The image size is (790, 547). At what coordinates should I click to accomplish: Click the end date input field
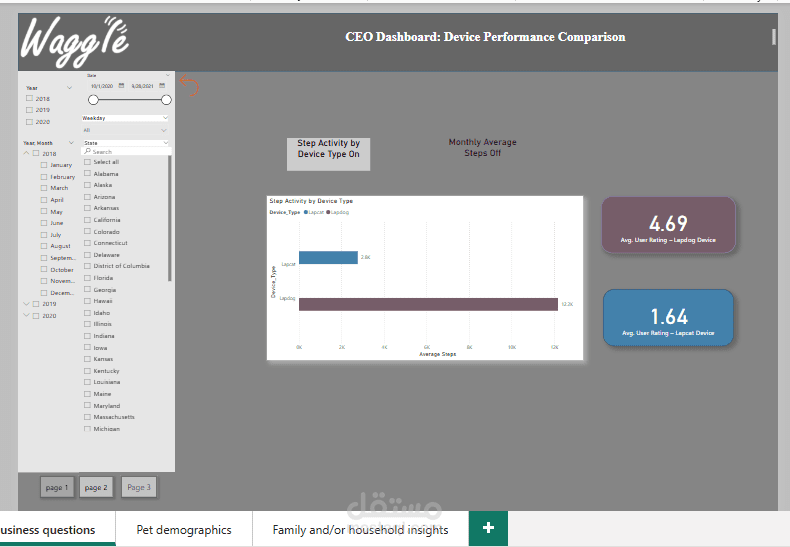[142, 86]
